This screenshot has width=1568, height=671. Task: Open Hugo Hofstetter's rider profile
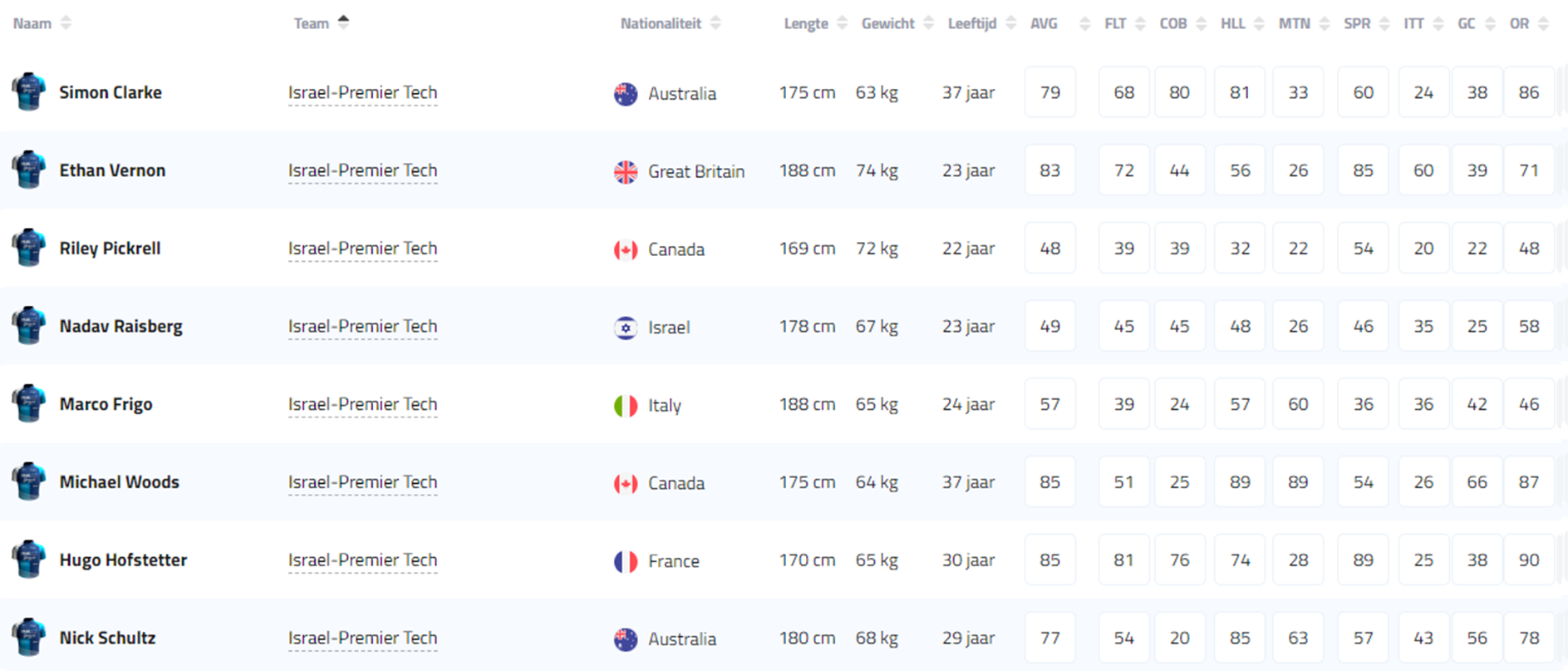123,560
